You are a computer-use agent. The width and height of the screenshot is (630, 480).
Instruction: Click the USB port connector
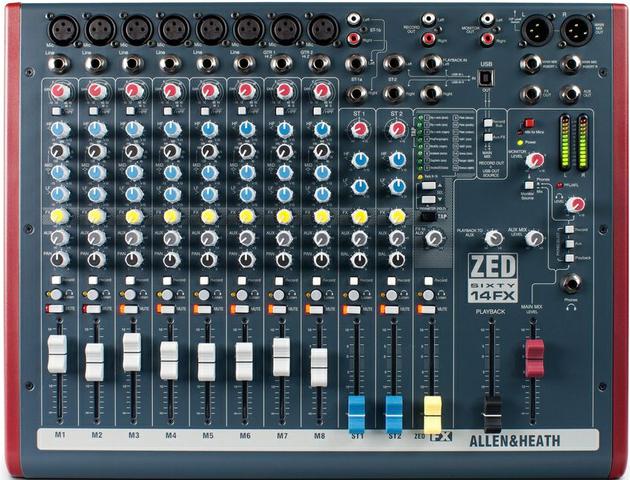486,76
